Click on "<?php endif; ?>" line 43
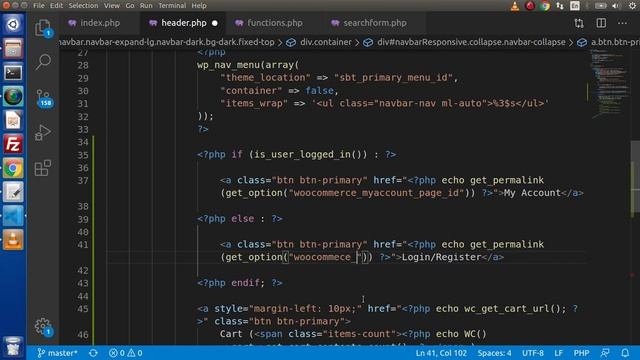This screenshot has width=640, height=360. point(240,283)
